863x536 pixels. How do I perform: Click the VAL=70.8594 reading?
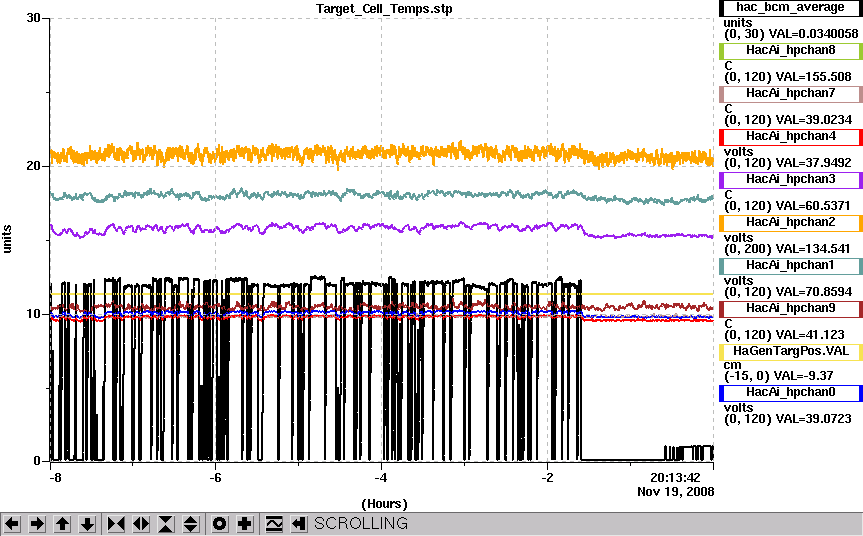tap(813, 292)
